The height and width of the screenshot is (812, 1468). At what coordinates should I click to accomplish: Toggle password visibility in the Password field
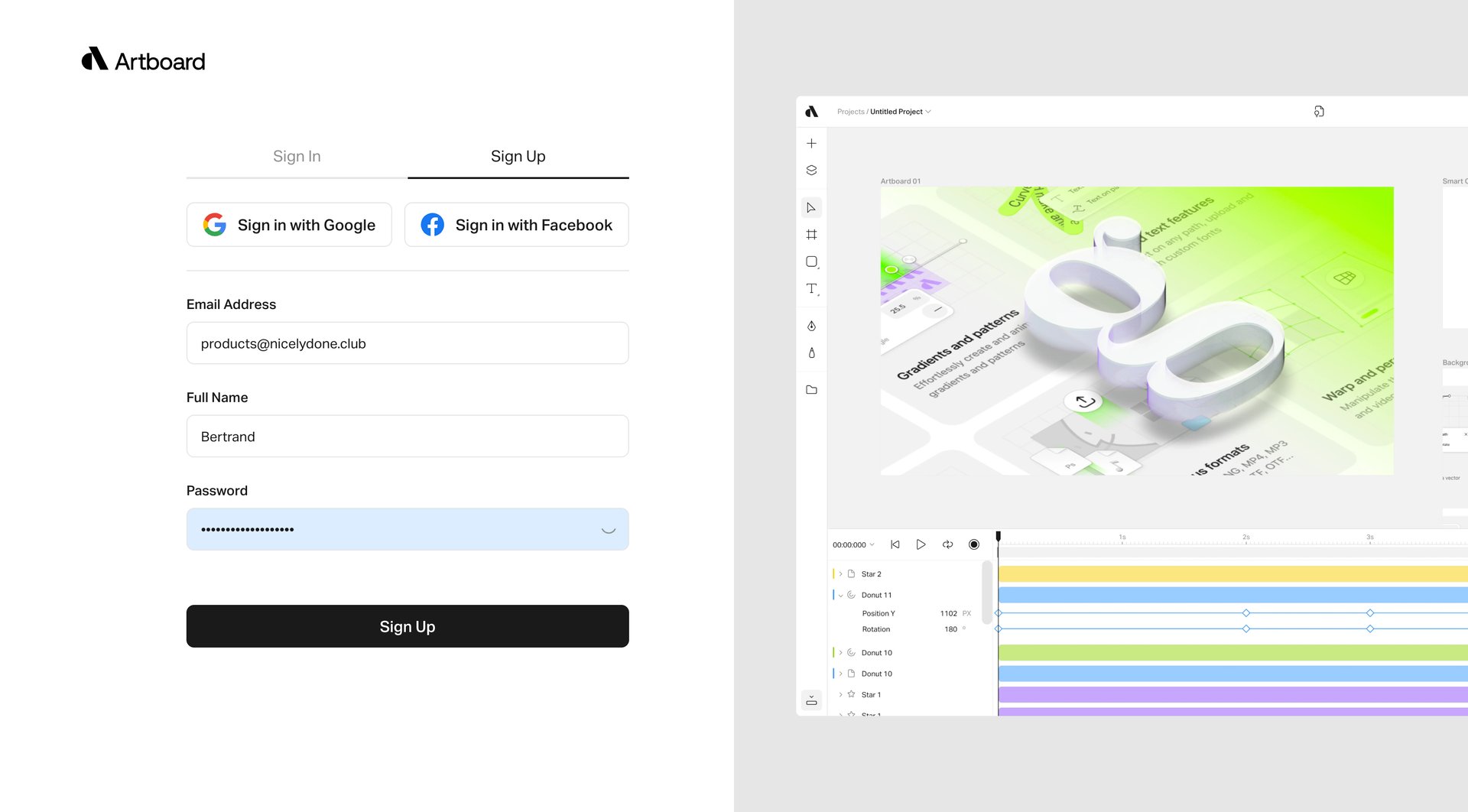(x=609, y=529)
